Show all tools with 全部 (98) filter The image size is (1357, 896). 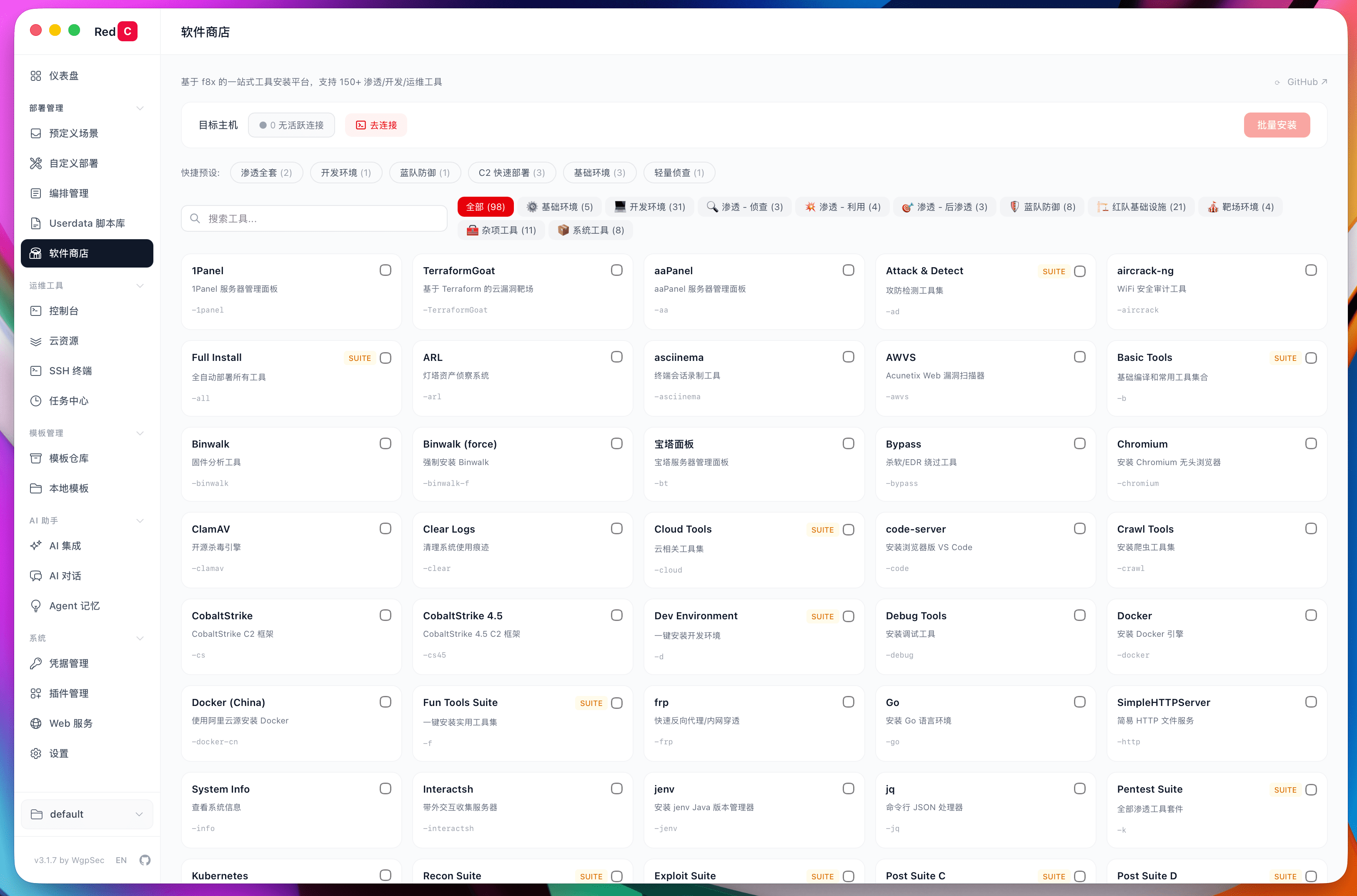point(486,207)
